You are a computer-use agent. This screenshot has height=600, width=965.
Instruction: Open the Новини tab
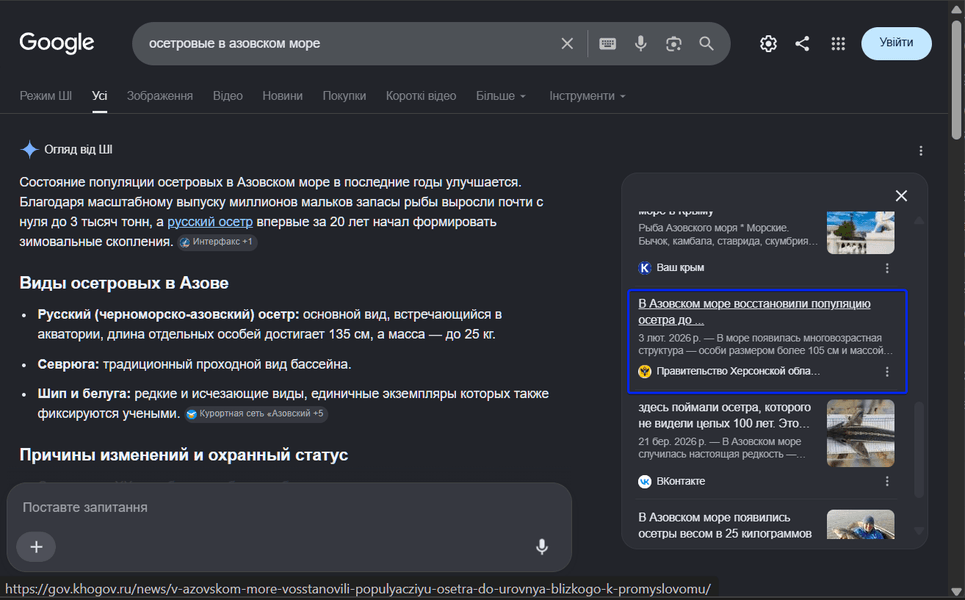[282, 96]
